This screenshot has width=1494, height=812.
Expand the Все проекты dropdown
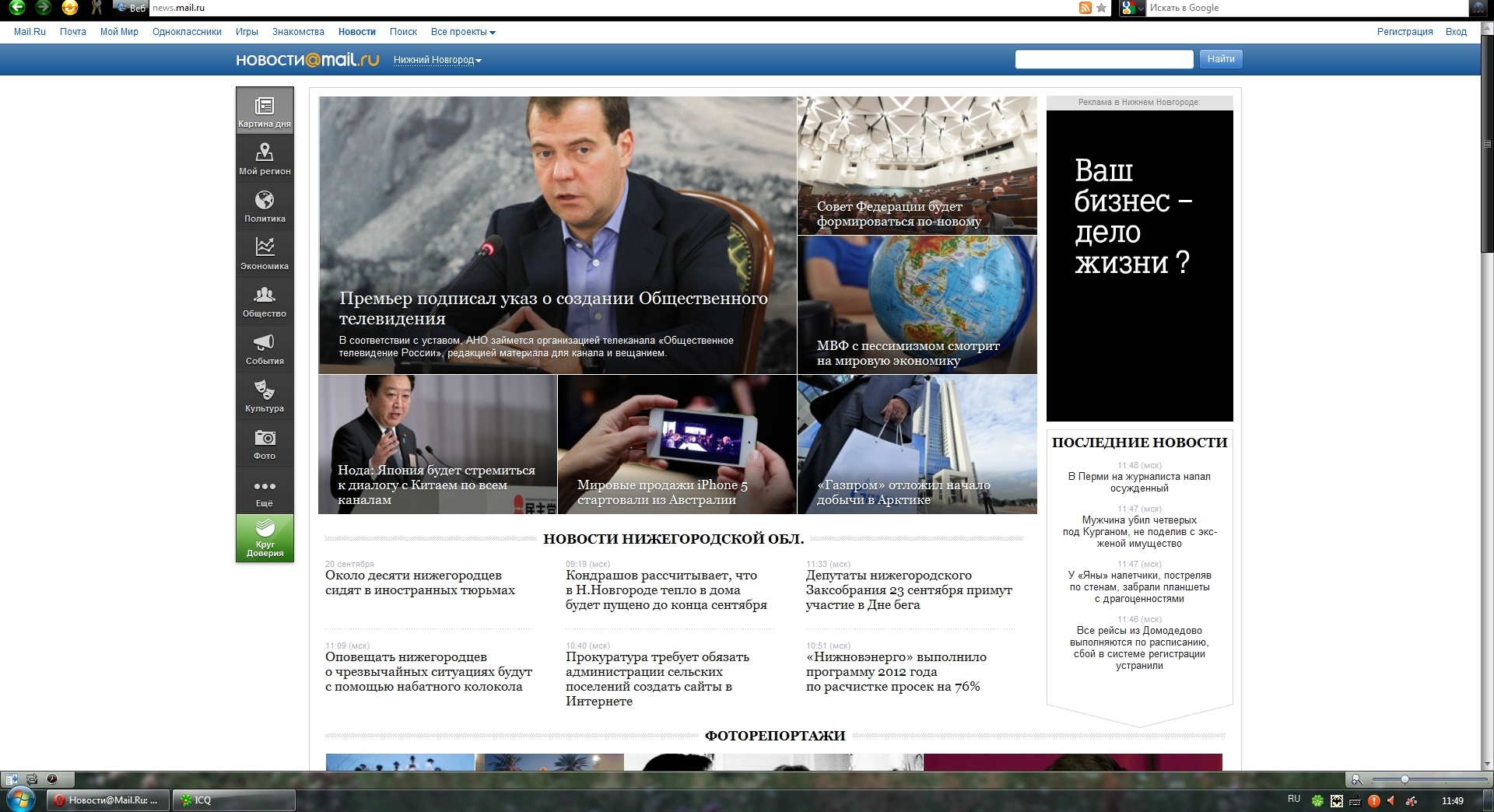tap(463, 32)
